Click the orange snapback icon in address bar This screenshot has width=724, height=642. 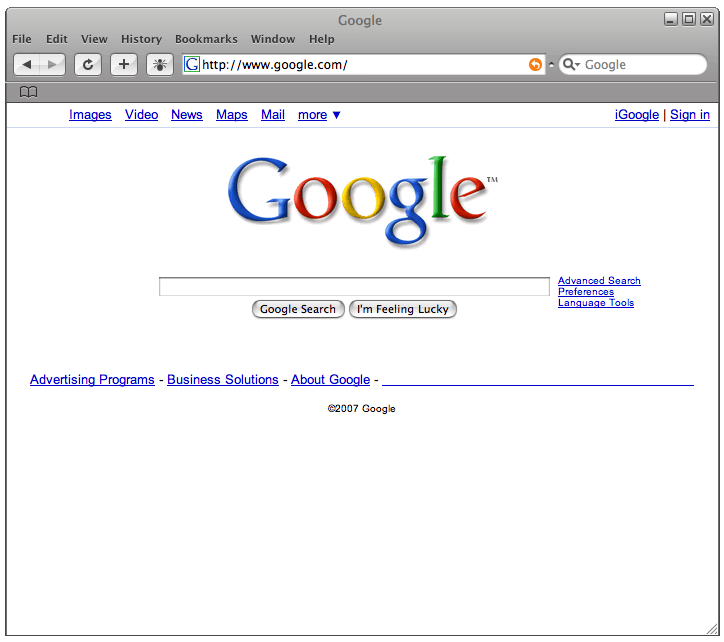[x=535, y=65]
